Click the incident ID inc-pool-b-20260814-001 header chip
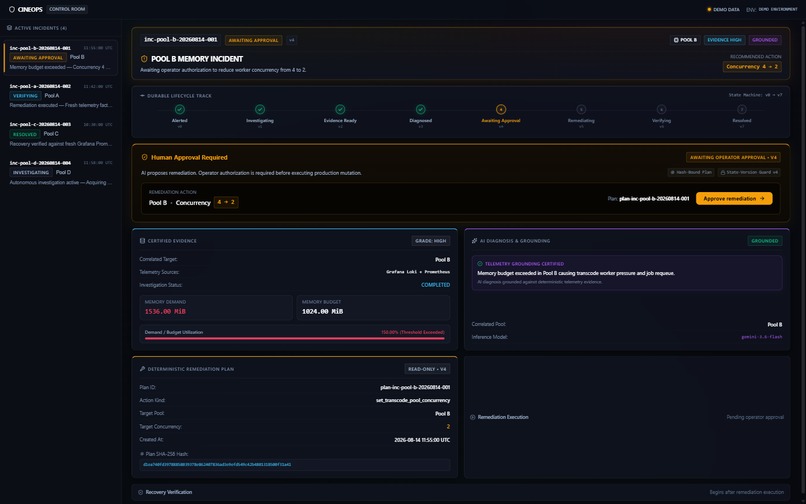The height and width of the screenshot is (504, 806). pyautogui.click(x=180, y=40)
